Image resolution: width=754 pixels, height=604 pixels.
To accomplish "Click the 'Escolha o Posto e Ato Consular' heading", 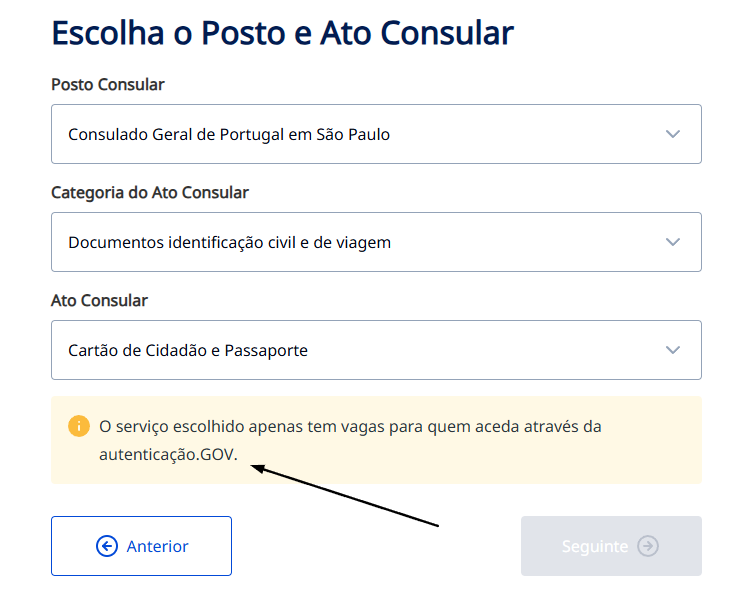I will coord(282,33).
